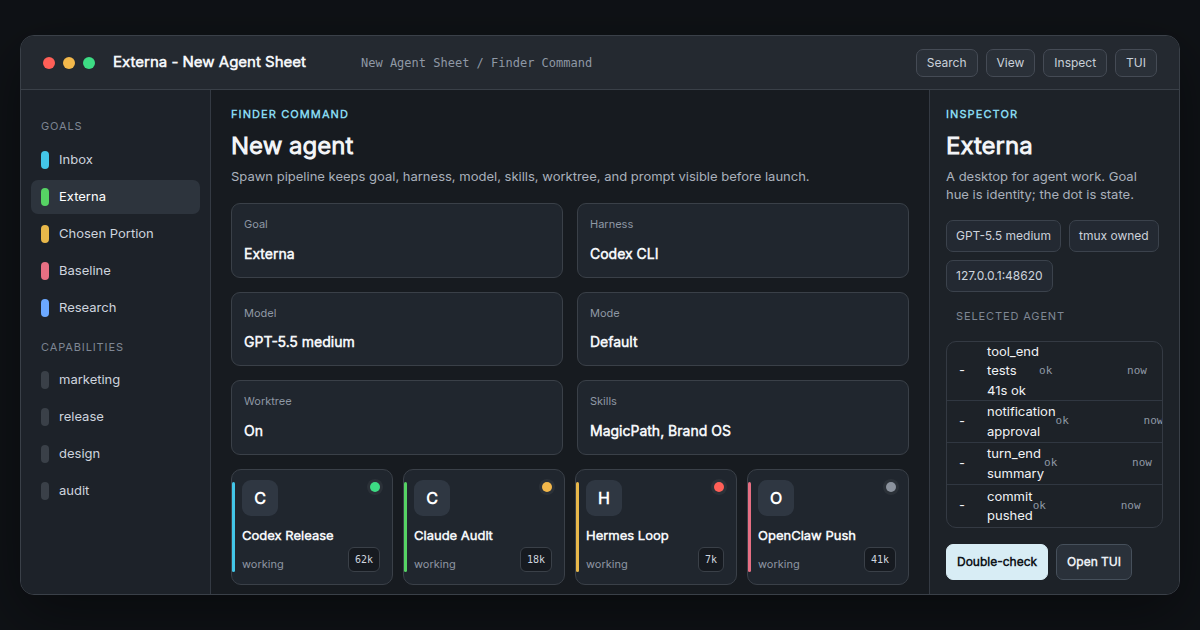1200x630 pixels.
Task: Click the marker beside audit capability
Action: [45, 491]
